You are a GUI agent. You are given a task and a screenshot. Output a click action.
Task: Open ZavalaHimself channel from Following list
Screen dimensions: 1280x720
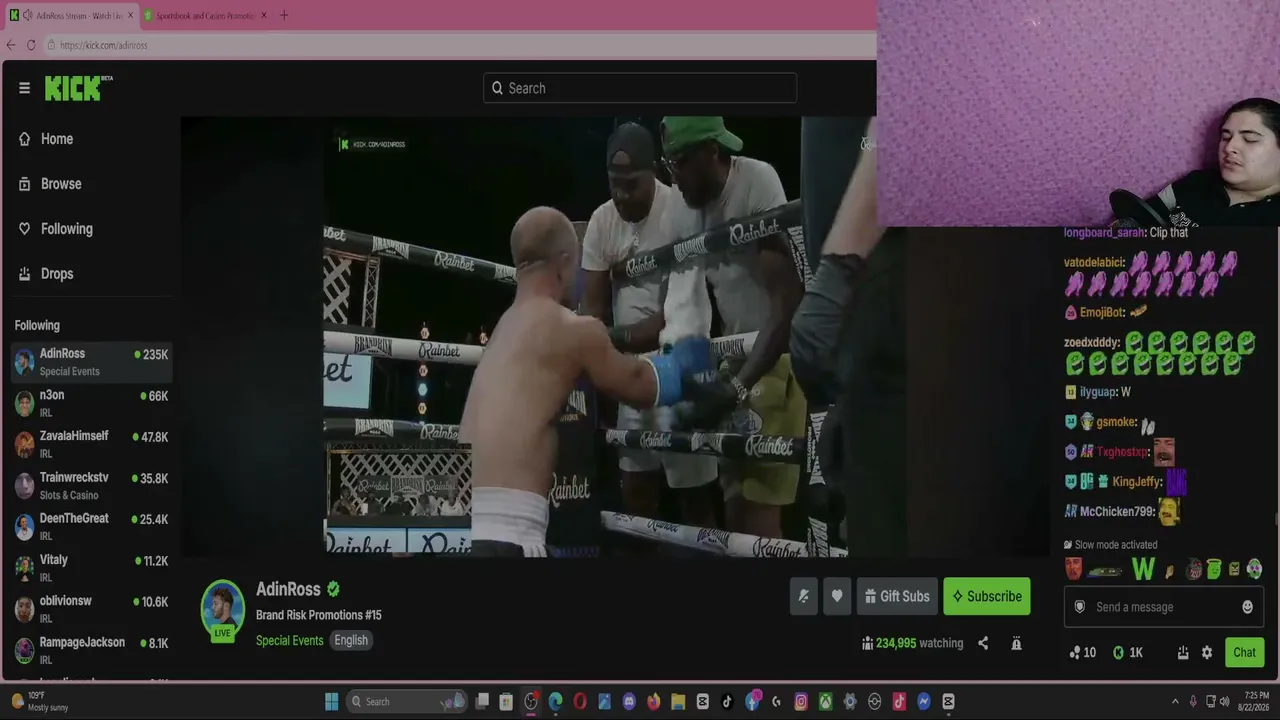pos(91,444)
